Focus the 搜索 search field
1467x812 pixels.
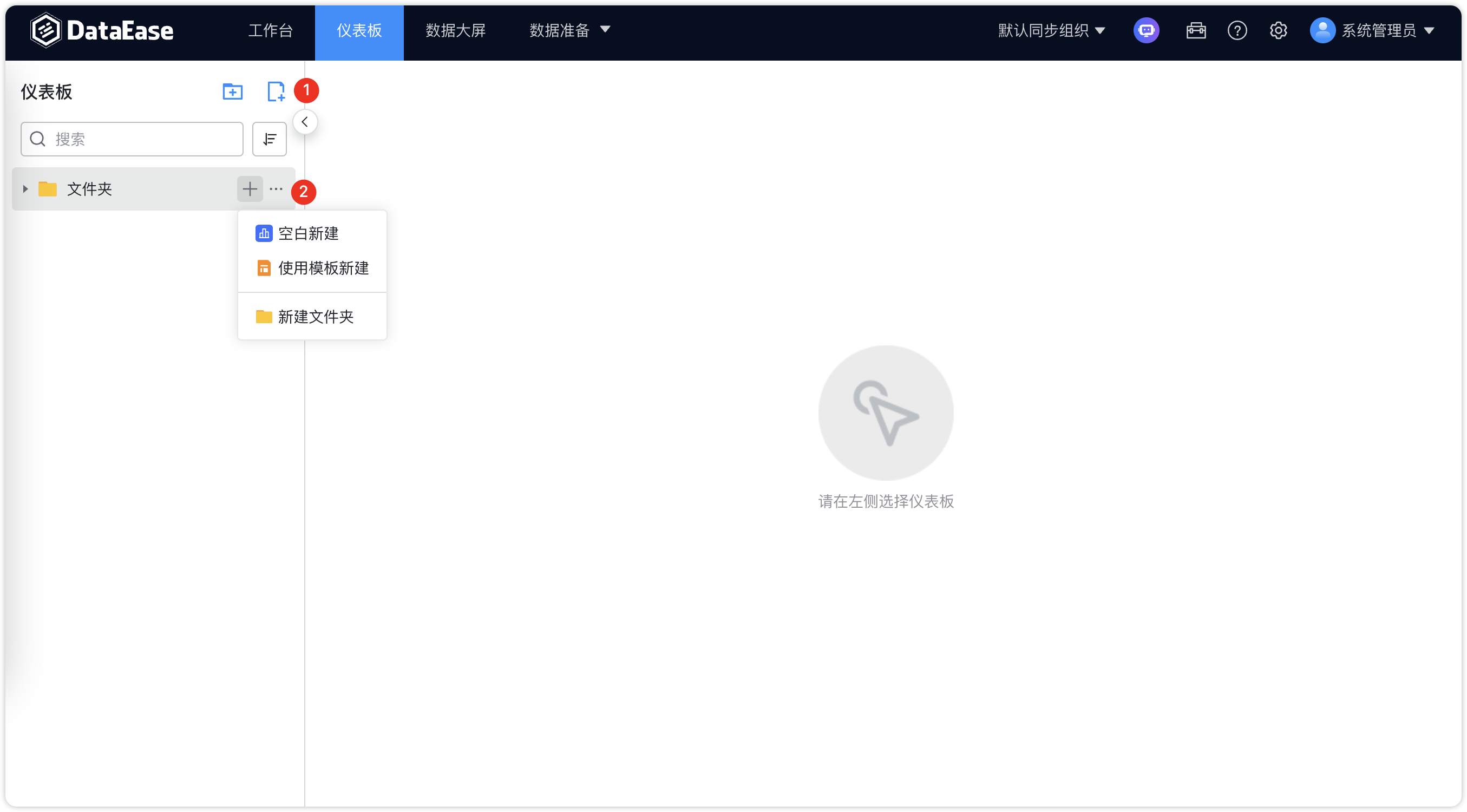click(132, 139)
